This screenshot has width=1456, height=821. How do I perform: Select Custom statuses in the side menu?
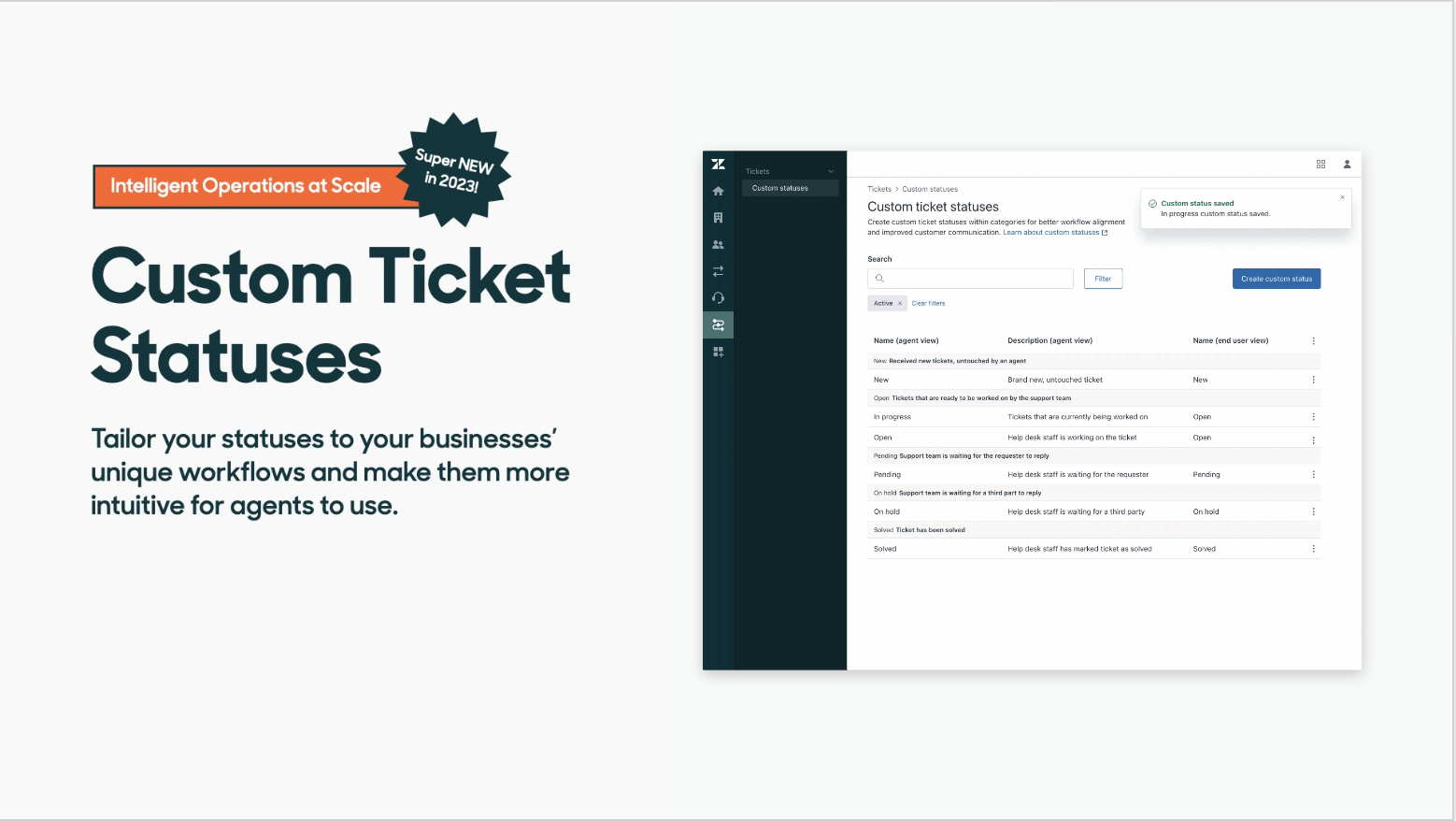click(780, 188)
